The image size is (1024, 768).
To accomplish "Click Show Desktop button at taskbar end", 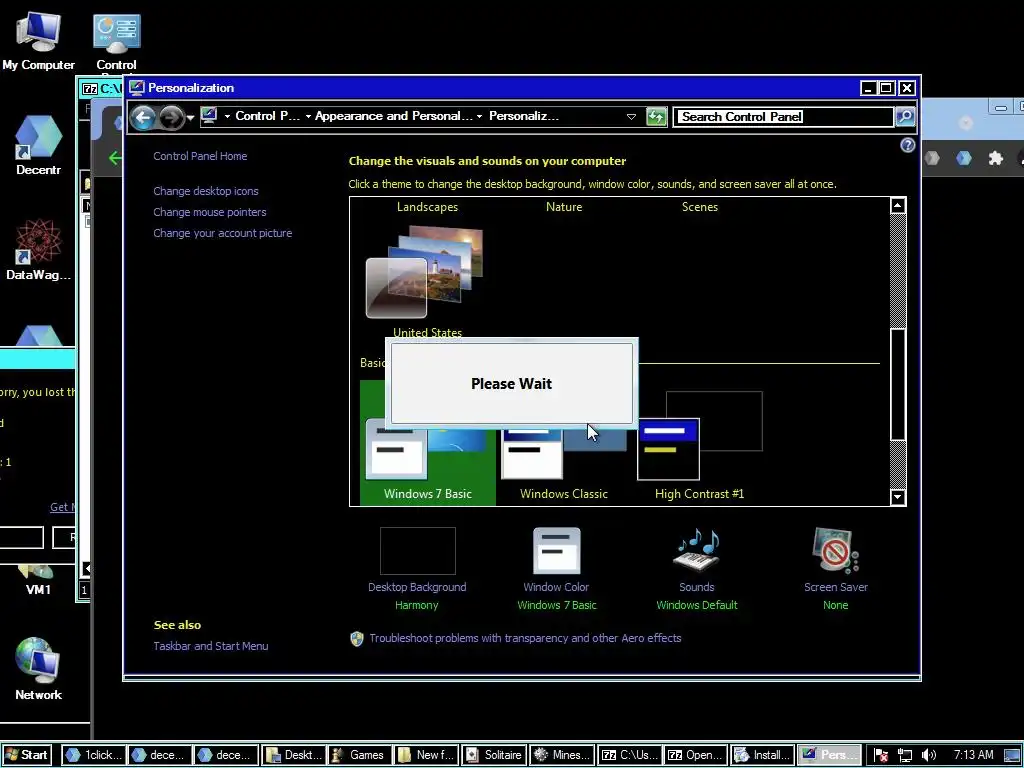I will click(x=1012, y=756).
